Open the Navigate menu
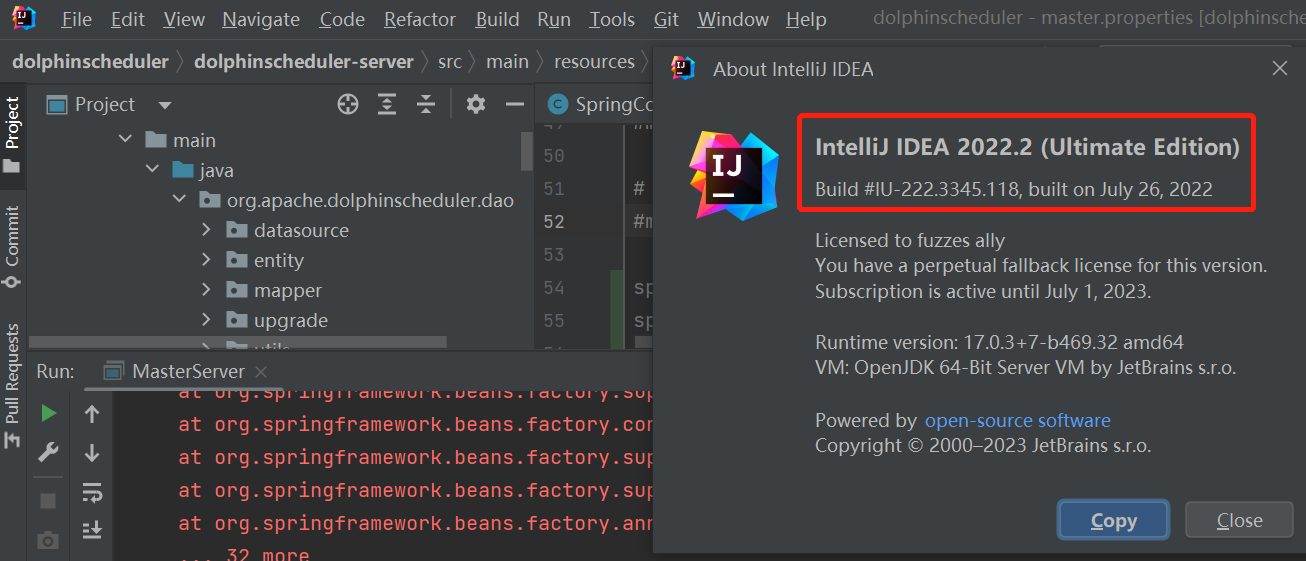 coord(261,19)
